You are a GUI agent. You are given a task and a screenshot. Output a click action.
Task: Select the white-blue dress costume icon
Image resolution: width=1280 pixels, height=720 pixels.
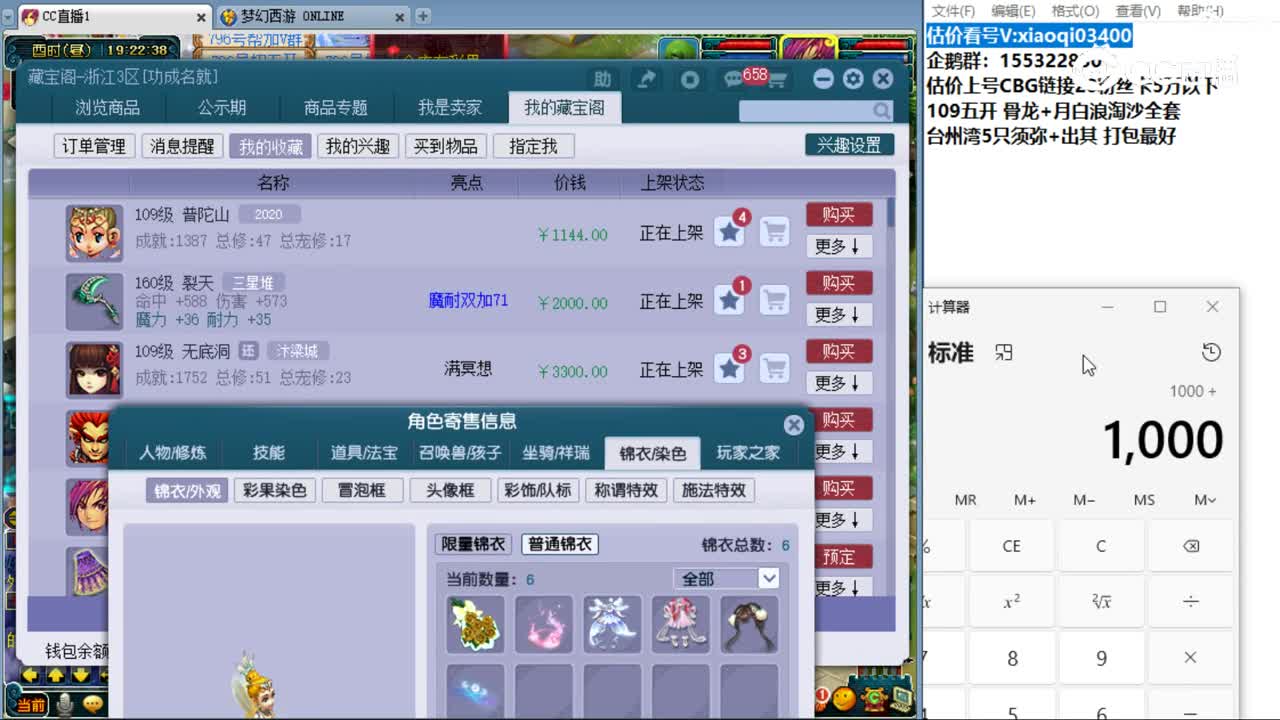pyautogui.click(x=612, y=625)
